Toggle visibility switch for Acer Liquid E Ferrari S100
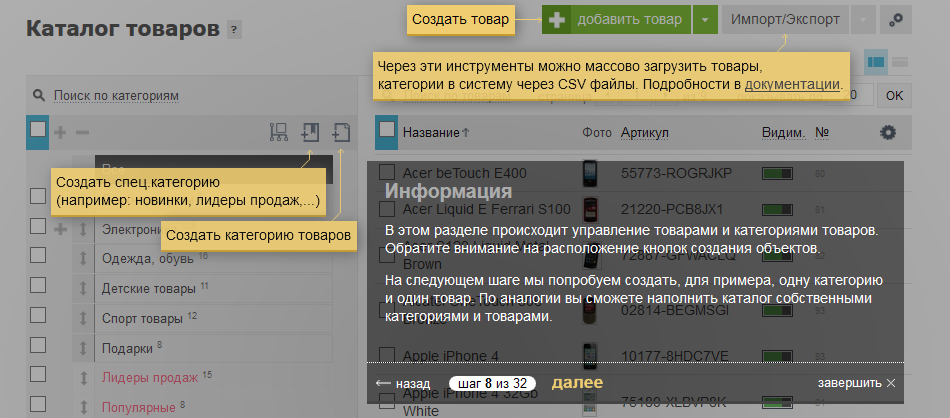This screenshot has height=418, width=950. [x=777, y=210]
